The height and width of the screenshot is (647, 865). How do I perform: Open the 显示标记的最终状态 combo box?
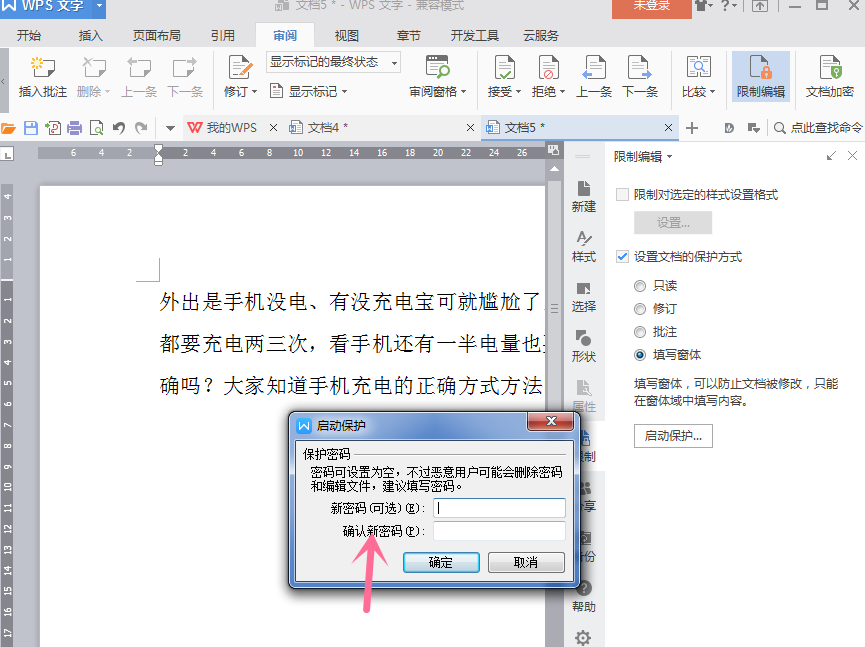pos(333,62)
